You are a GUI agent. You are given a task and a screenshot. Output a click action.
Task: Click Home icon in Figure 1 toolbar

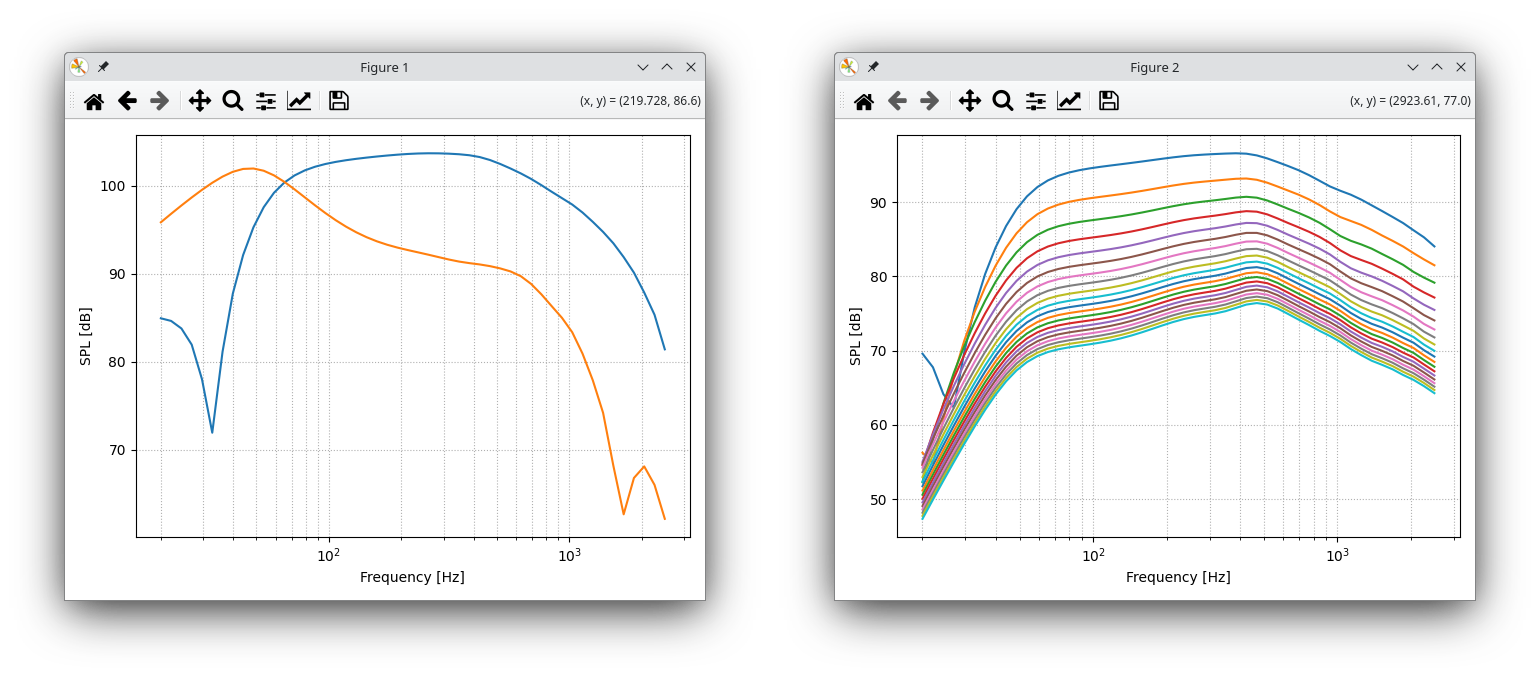pyautogui.click(x=94, y=101)
